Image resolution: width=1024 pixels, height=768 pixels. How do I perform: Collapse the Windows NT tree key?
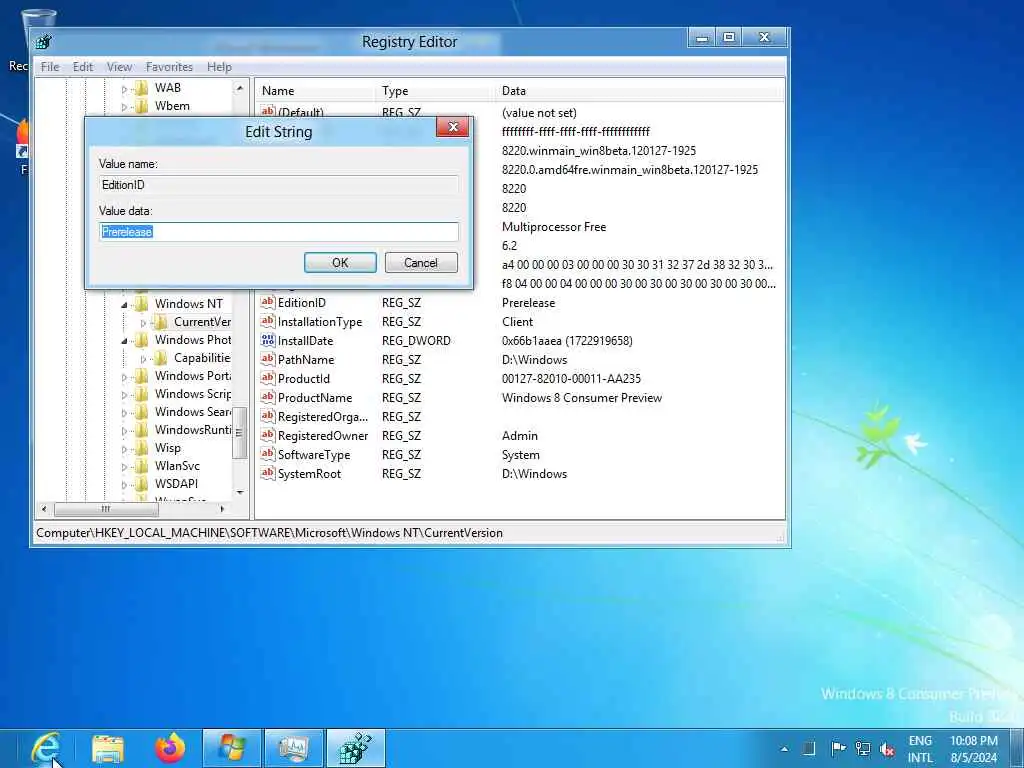[124, 305]
